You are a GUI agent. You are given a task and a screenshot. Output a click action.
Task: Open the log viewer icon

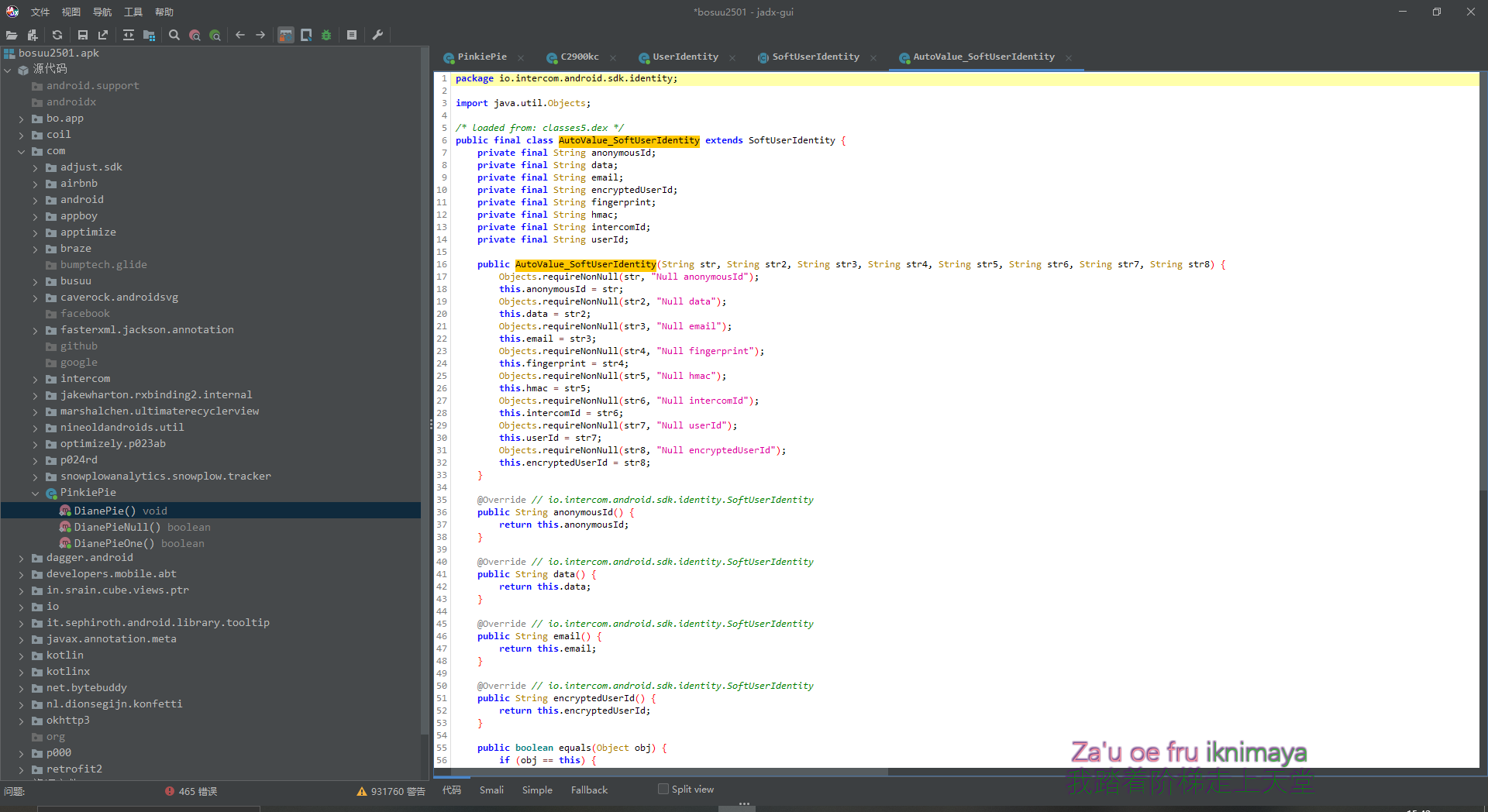point(352,35)
